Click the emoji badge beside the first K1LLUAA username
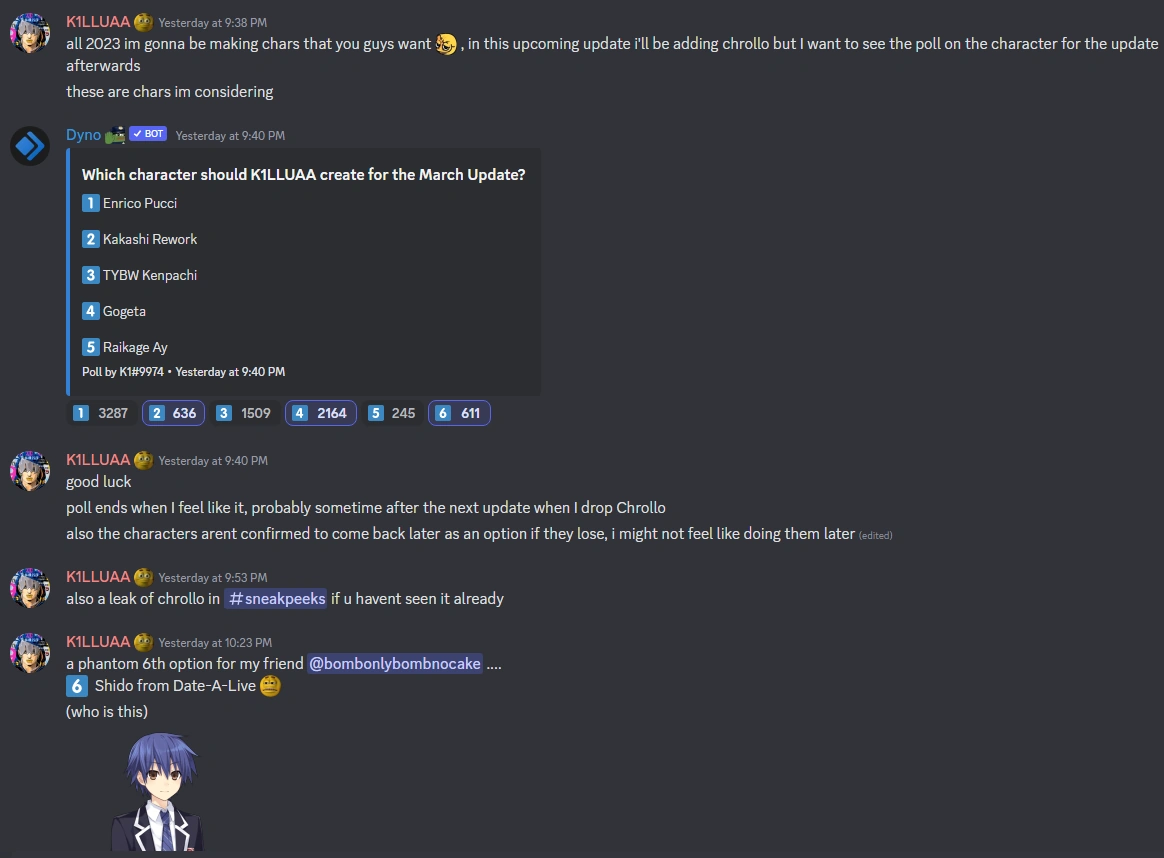The width and height of the screenshot is (1164, 858). 143,22
